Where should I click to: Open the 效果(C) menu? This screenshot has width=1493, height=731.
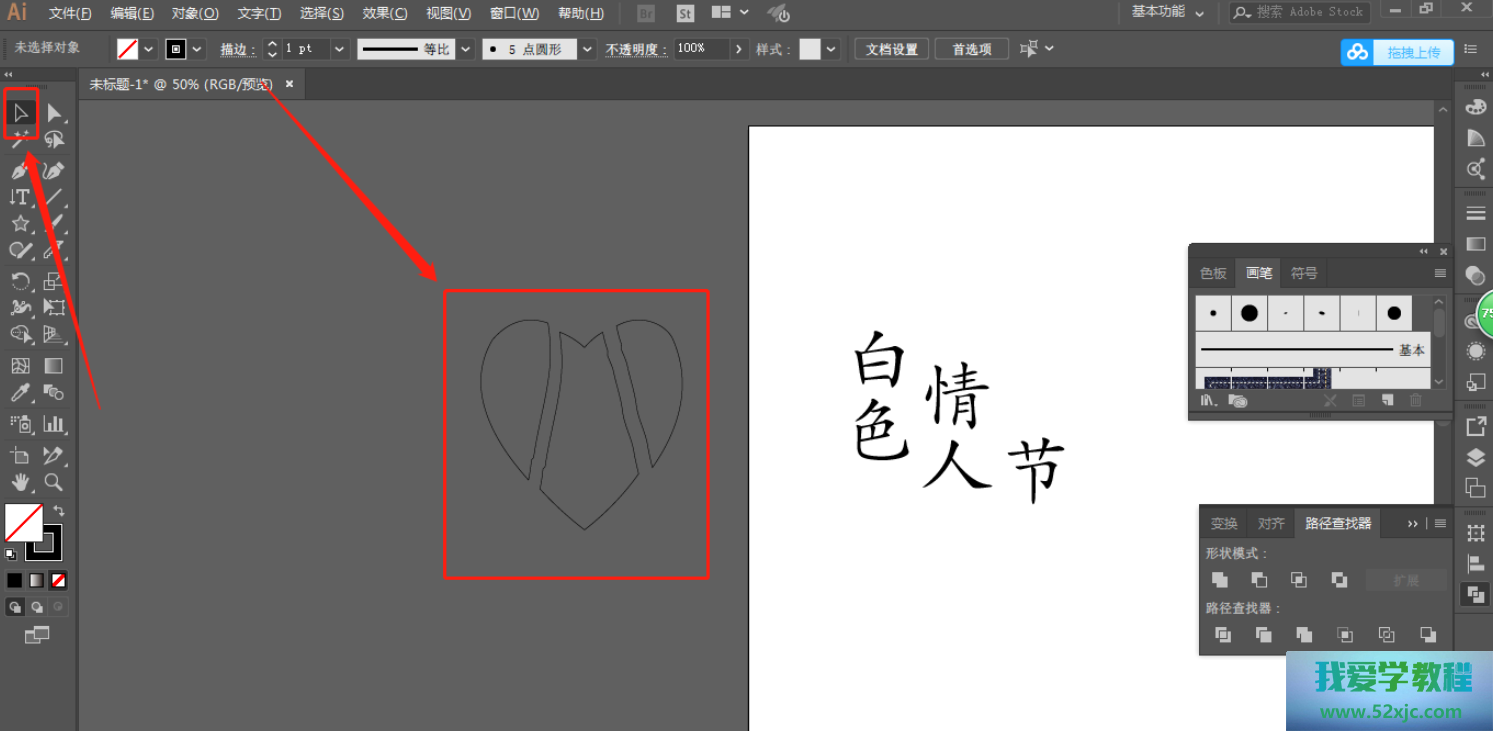click(384, 13)
